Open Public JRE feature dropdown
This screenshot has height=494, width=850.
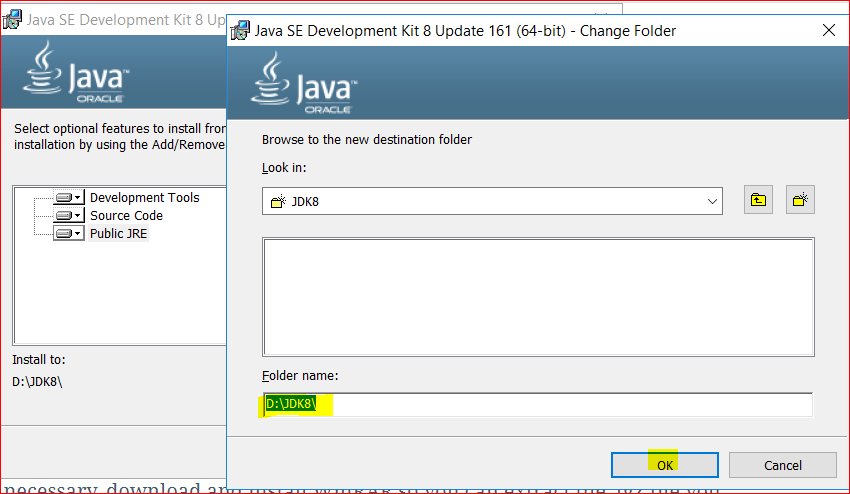pyautogui.click(x=69, y=233)
